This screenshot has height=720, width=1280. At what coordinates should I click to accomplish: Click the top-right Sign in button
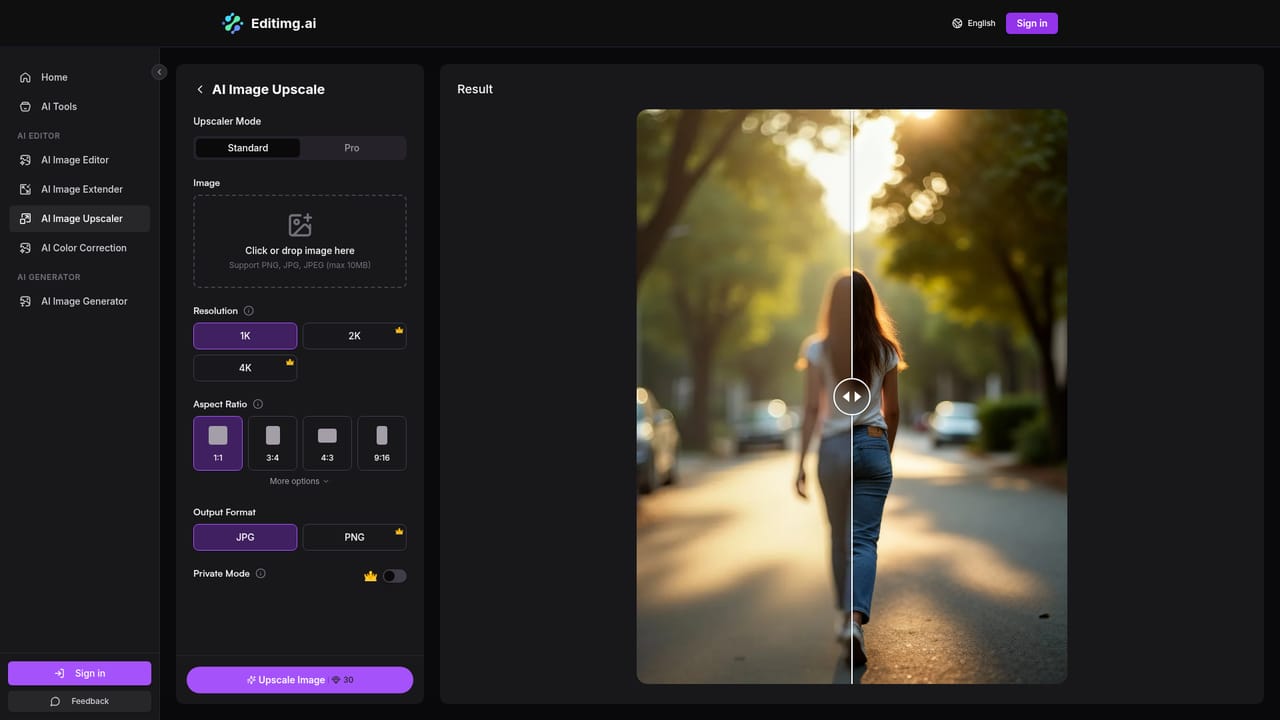[x=1032, y=23]
